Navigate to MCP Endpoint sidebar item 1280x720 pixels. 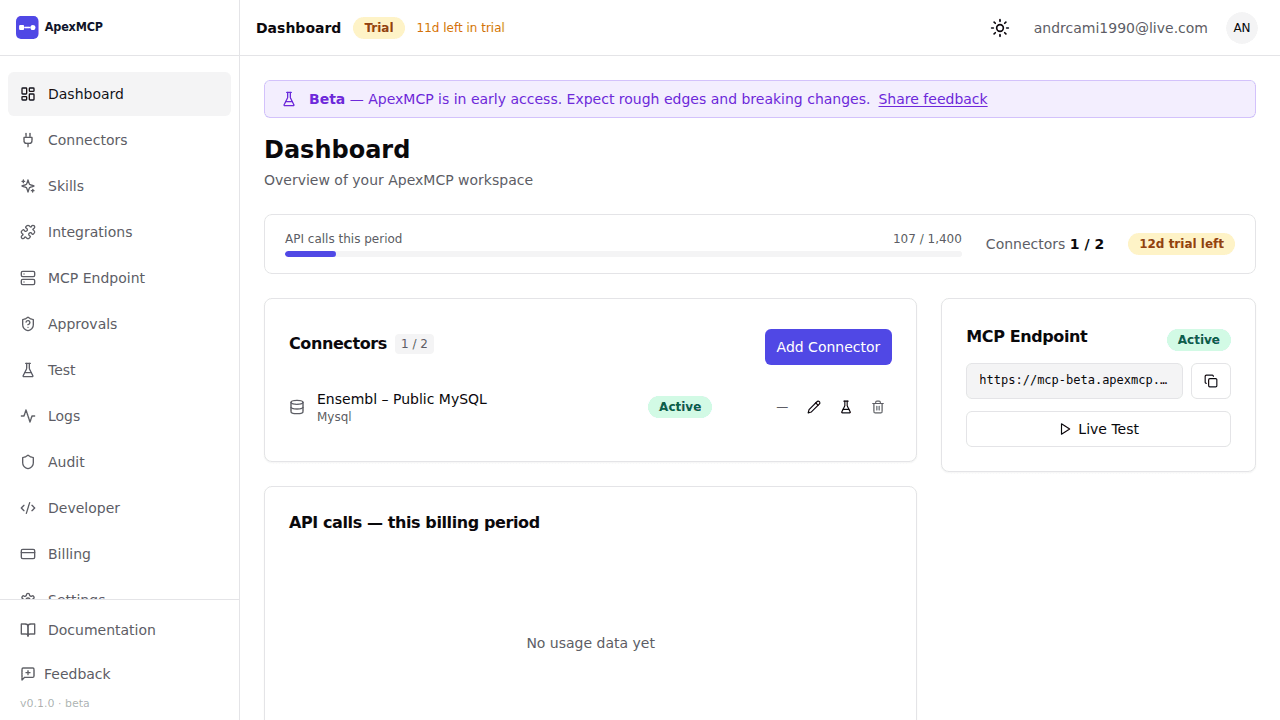click(x=119, y=278)
